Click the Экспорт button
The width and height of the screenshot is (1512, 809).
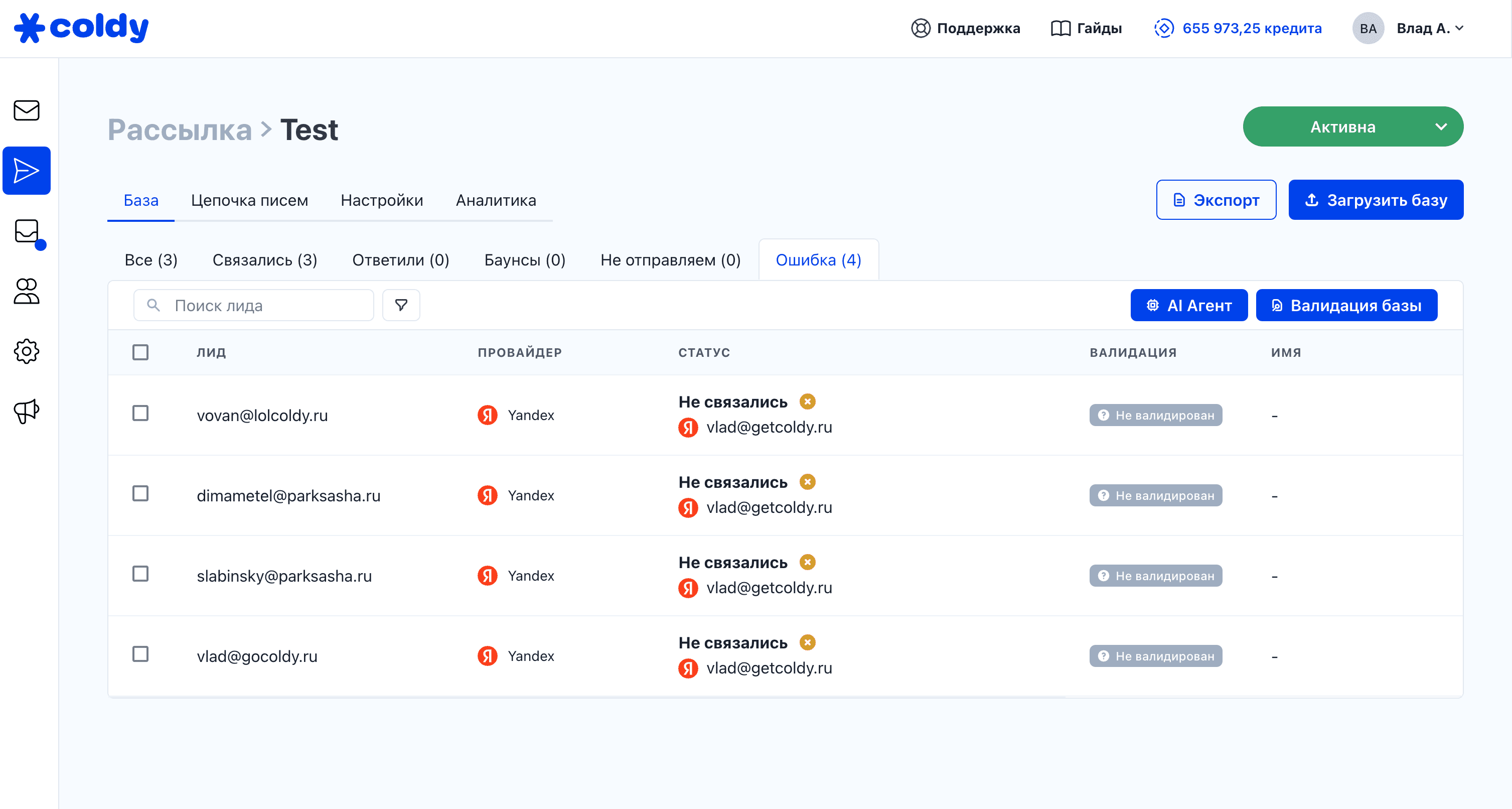click(1216, 200)
